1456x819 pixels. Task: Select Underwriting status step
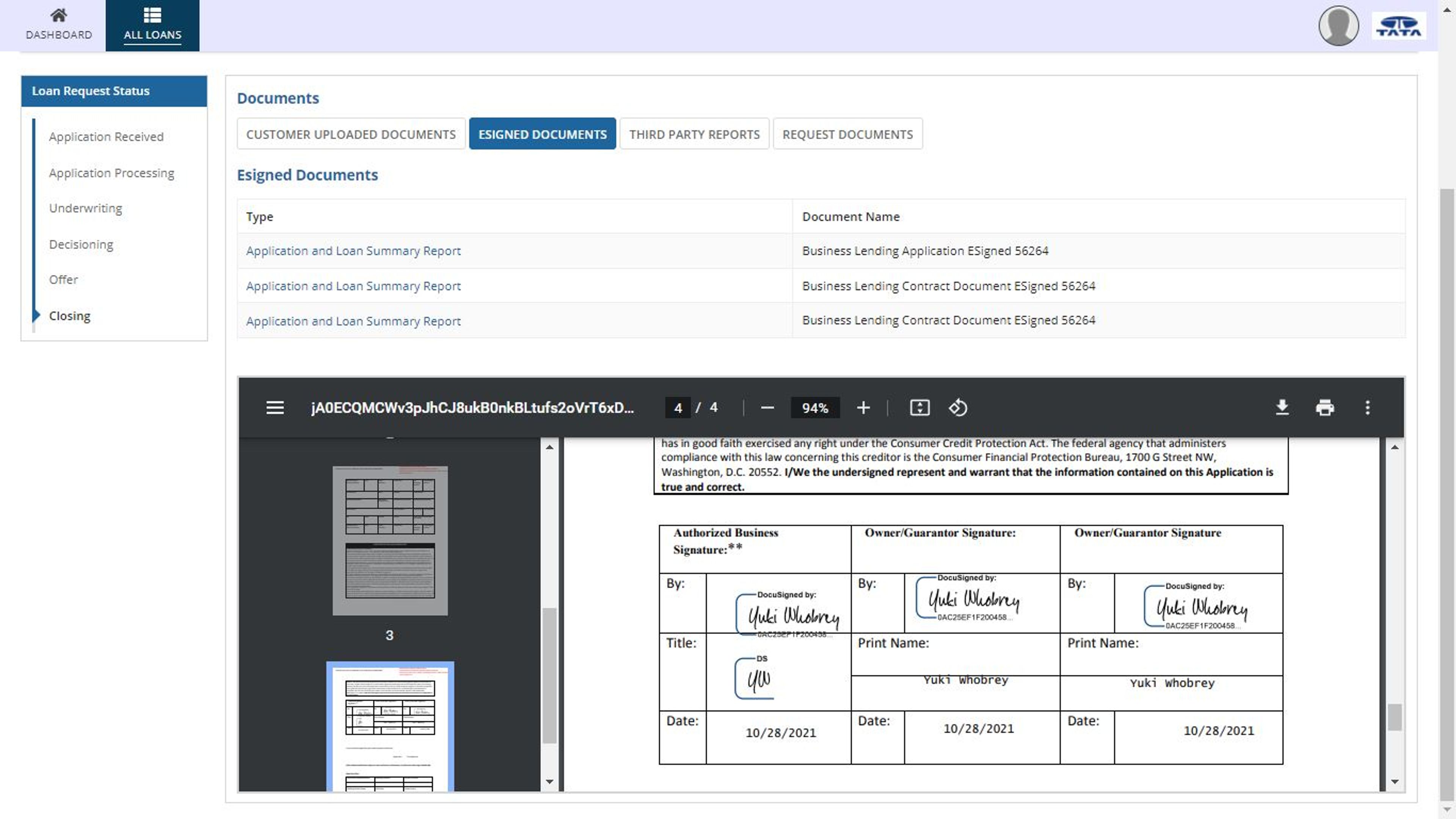tap(85, 208)
